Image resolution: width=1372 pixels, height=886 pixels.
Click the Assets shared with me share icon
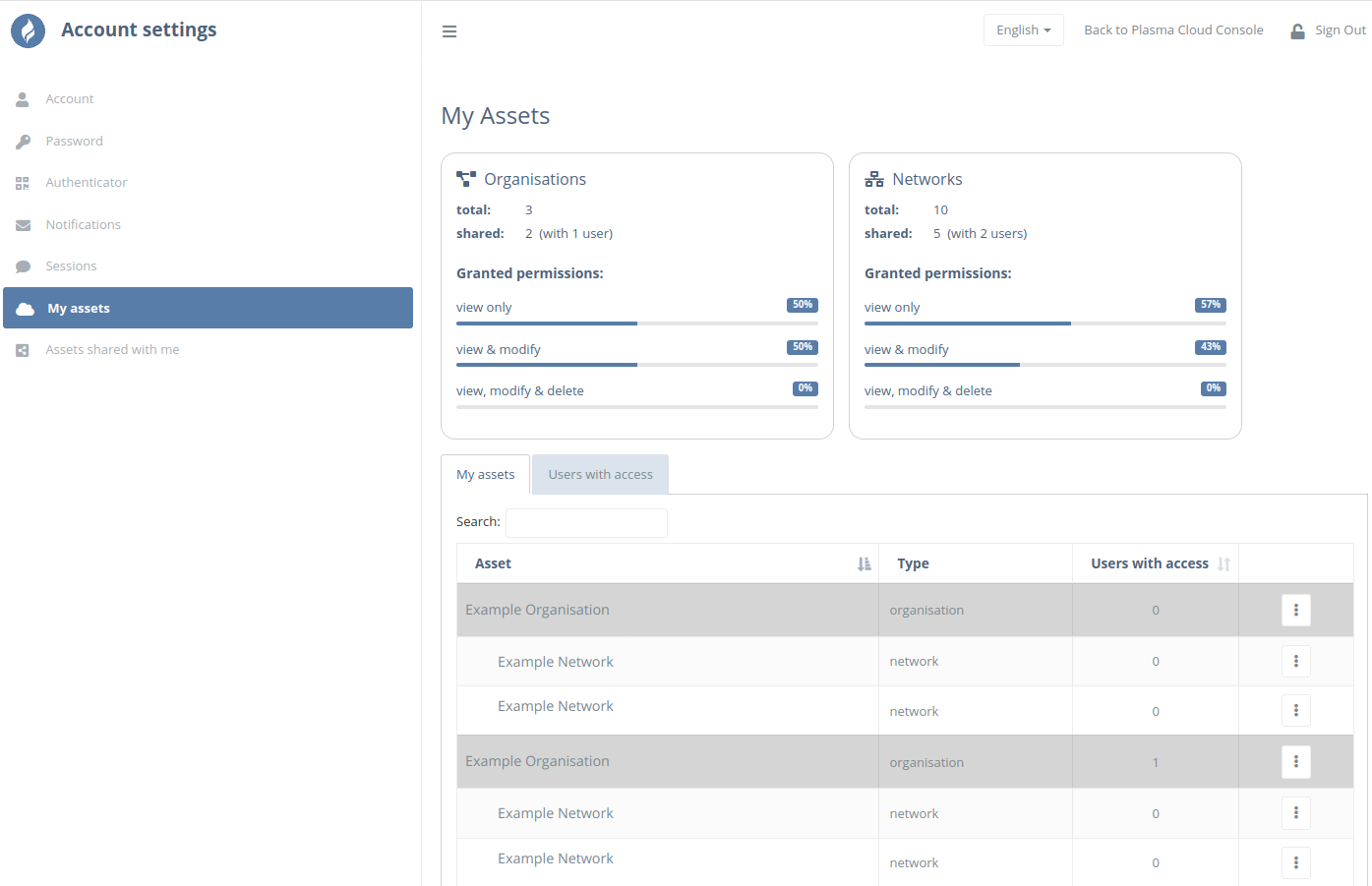pos(23,350)
